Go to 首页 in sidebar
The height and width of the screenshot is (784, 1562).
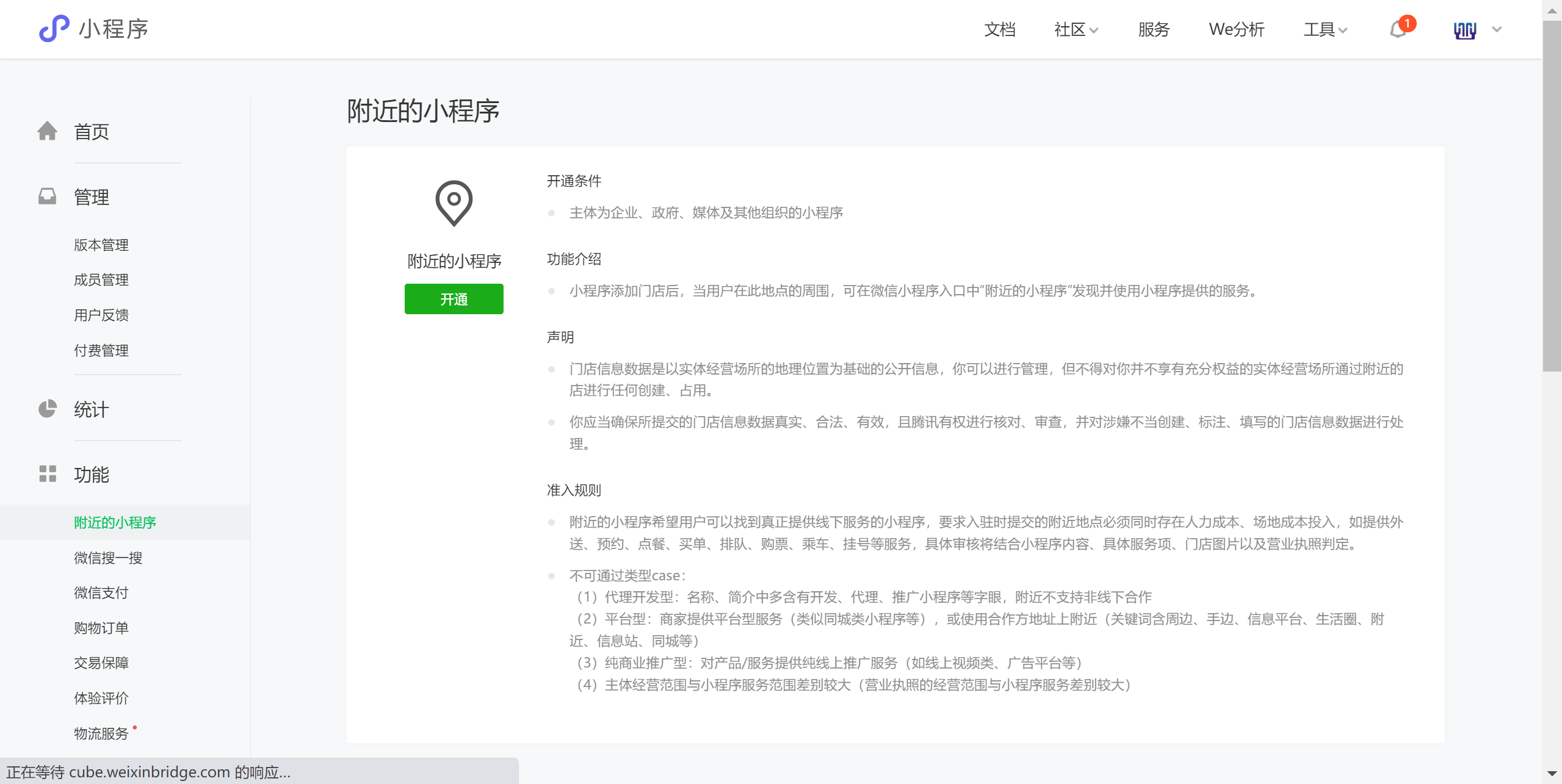[x=92, y=131]
